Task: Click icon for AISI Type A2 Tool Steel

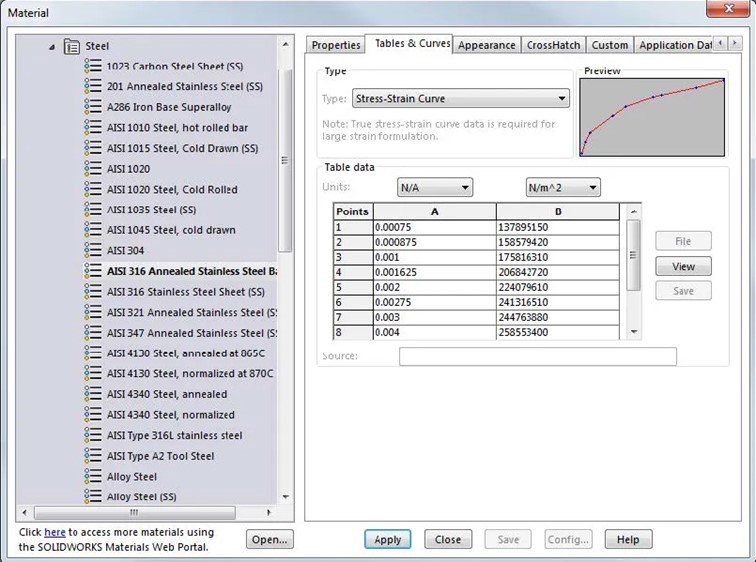Action: tap(92, 456)
